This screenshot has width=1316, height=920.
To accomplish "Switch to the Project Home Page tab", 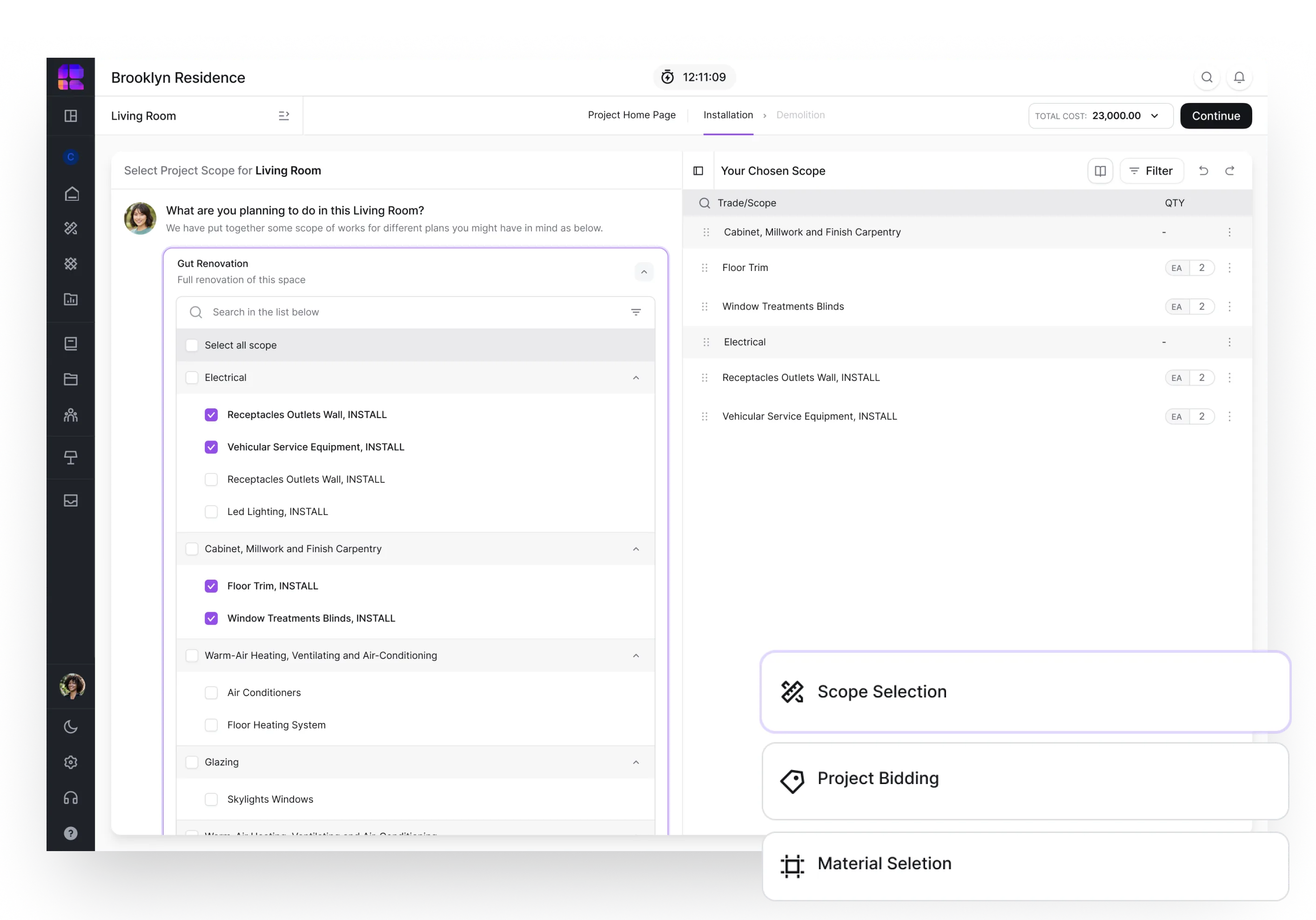I will coord(631,115).
